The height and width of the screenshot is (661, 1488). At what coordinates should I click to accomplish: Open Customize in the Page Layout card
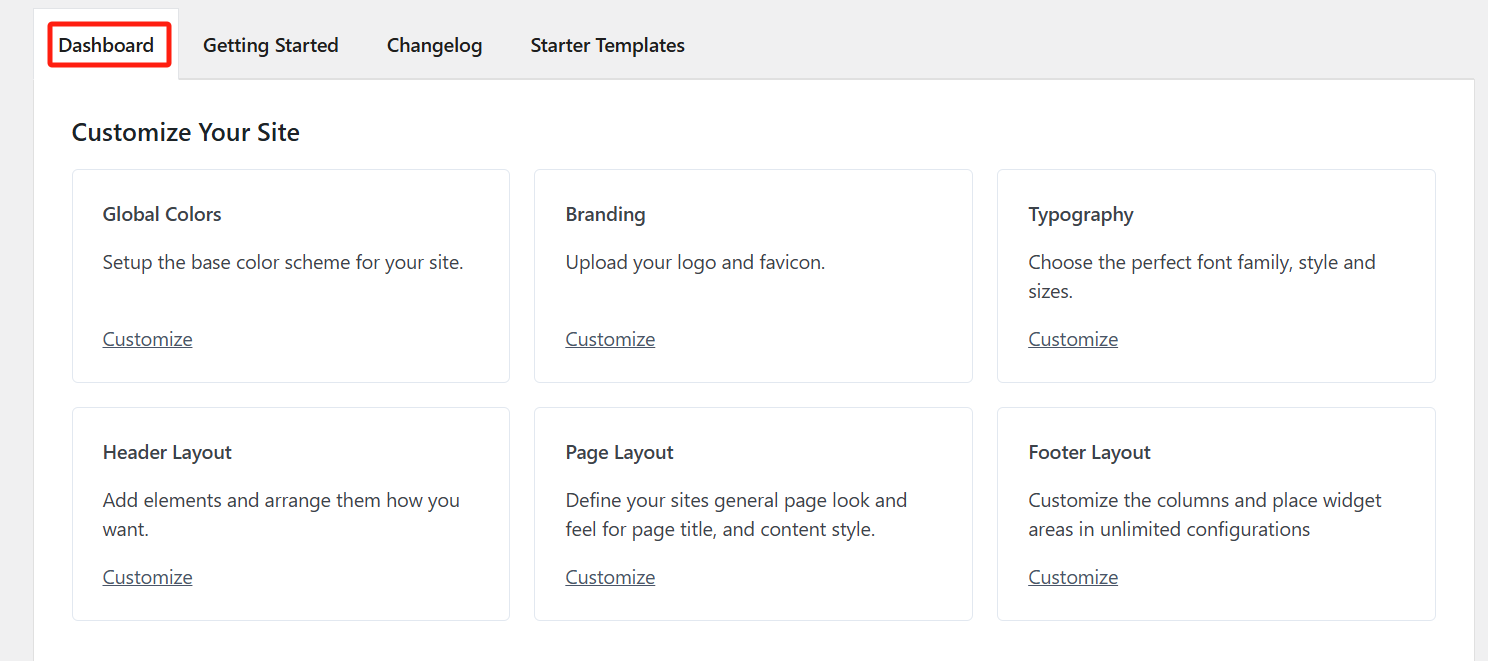coord(610,576)
